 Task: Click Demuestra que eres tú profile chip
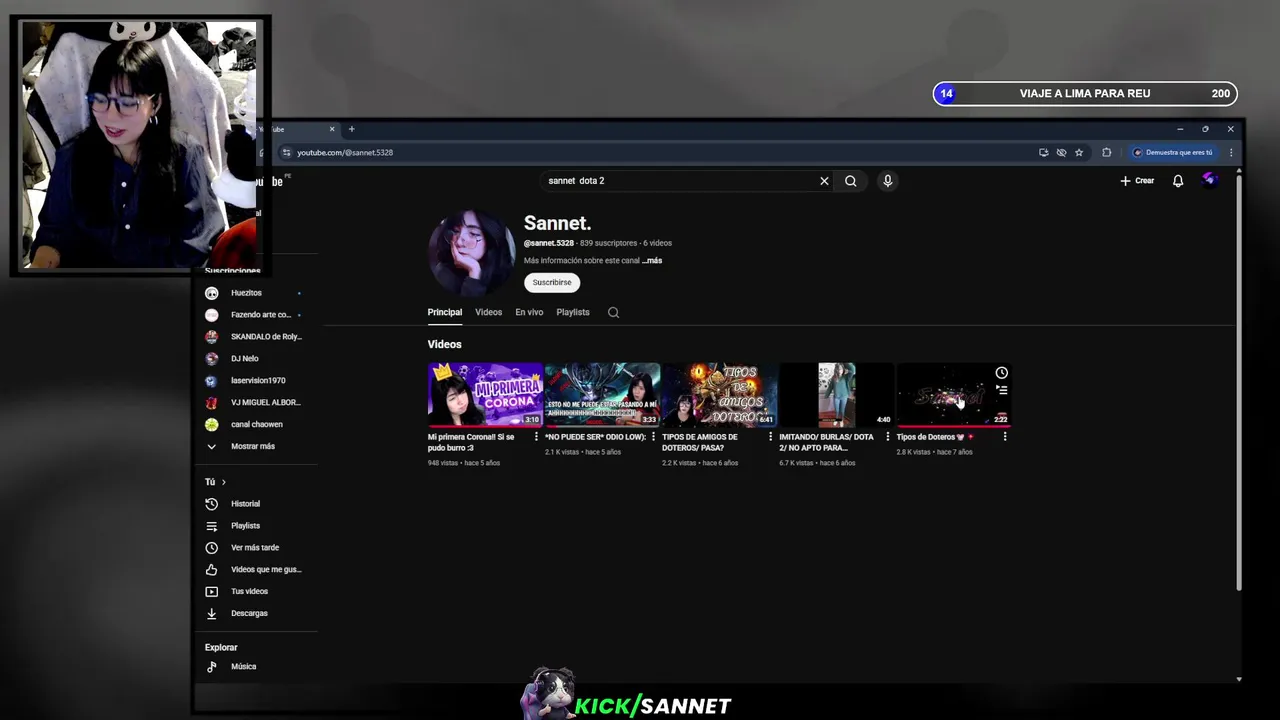point(1172,153)
